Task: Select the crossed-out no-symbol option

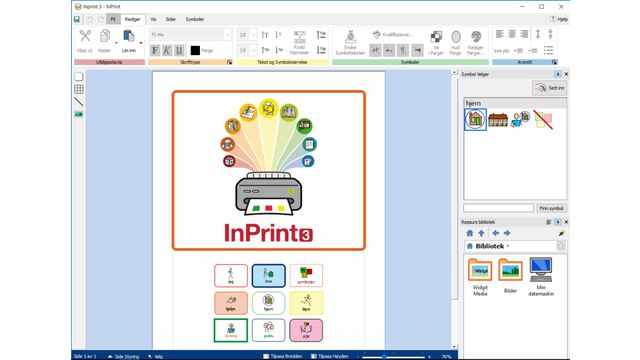Action: (543, 120)
